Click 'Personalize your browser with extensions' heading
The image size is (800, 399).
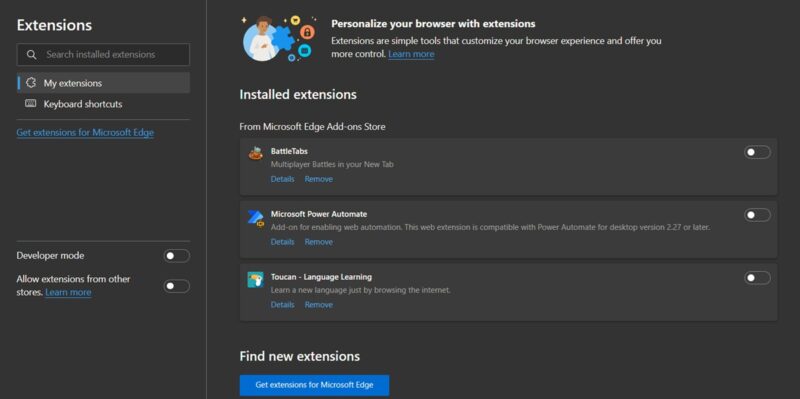(x=433, y=23)
